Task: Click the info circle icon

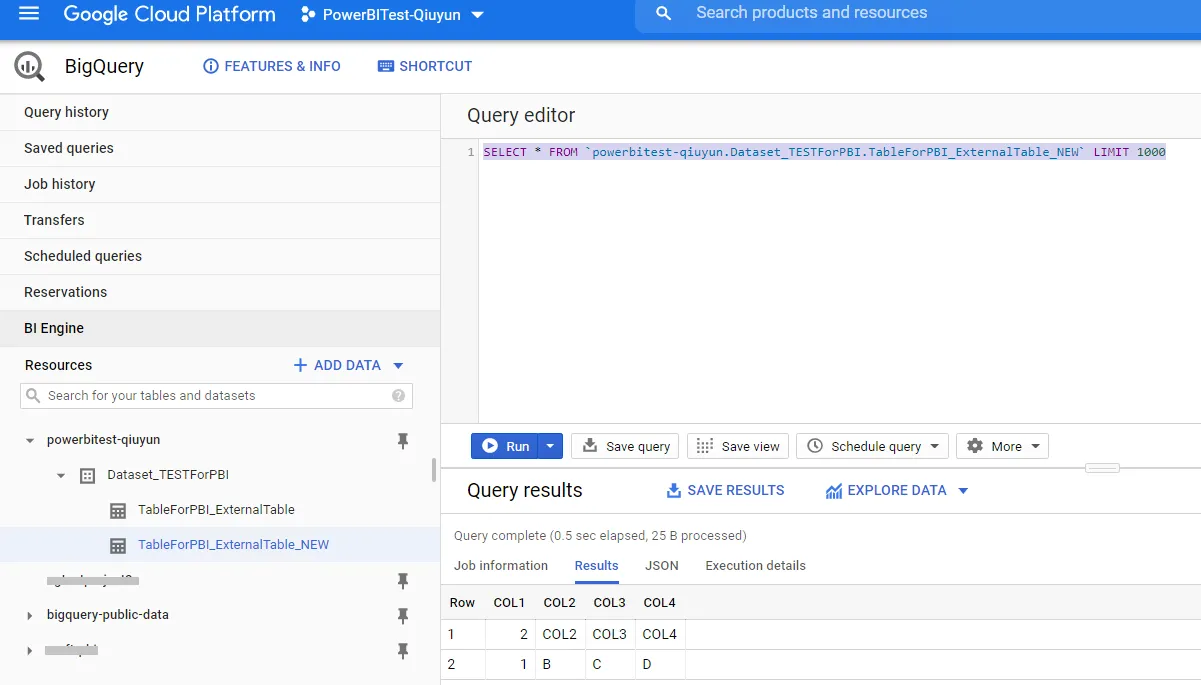Action: coord(210,66)
